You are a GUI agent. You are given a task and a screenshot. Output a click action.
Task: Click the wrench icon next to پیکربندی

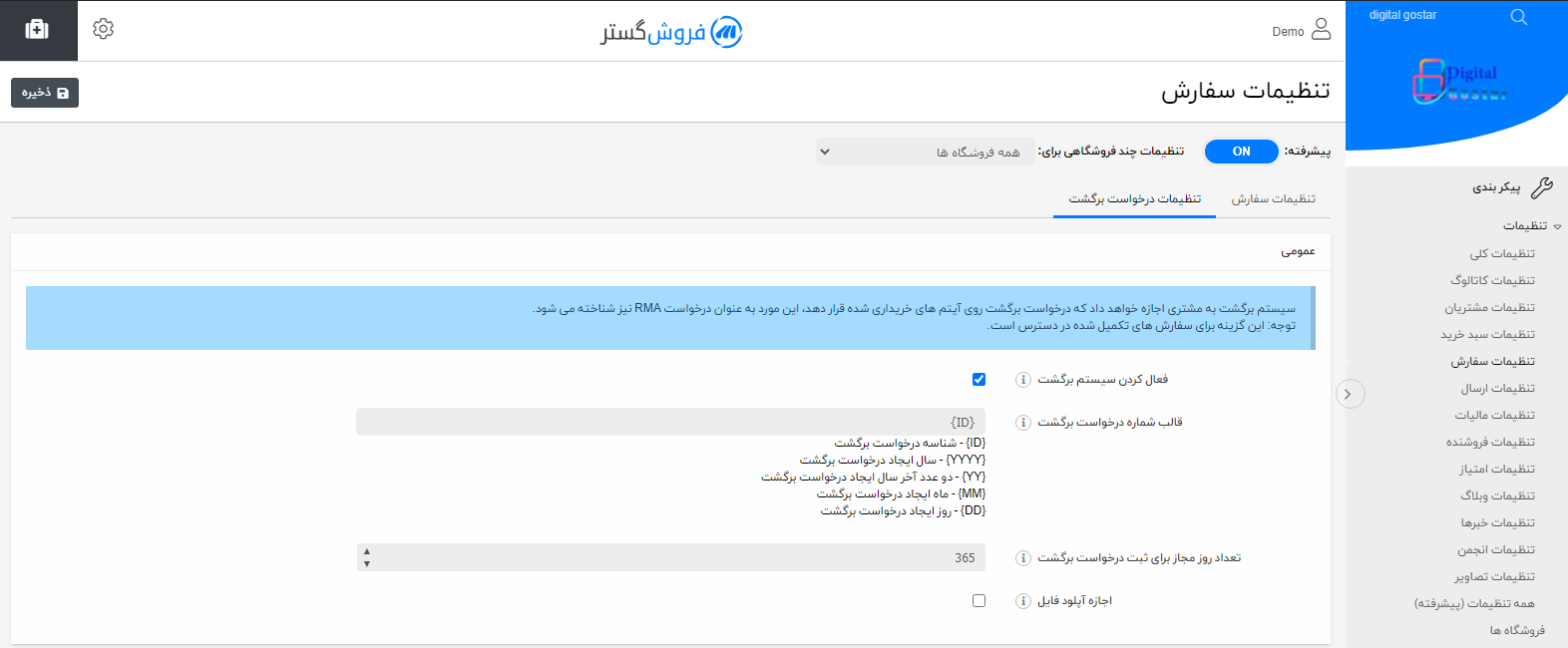(x=1542, y=187)
